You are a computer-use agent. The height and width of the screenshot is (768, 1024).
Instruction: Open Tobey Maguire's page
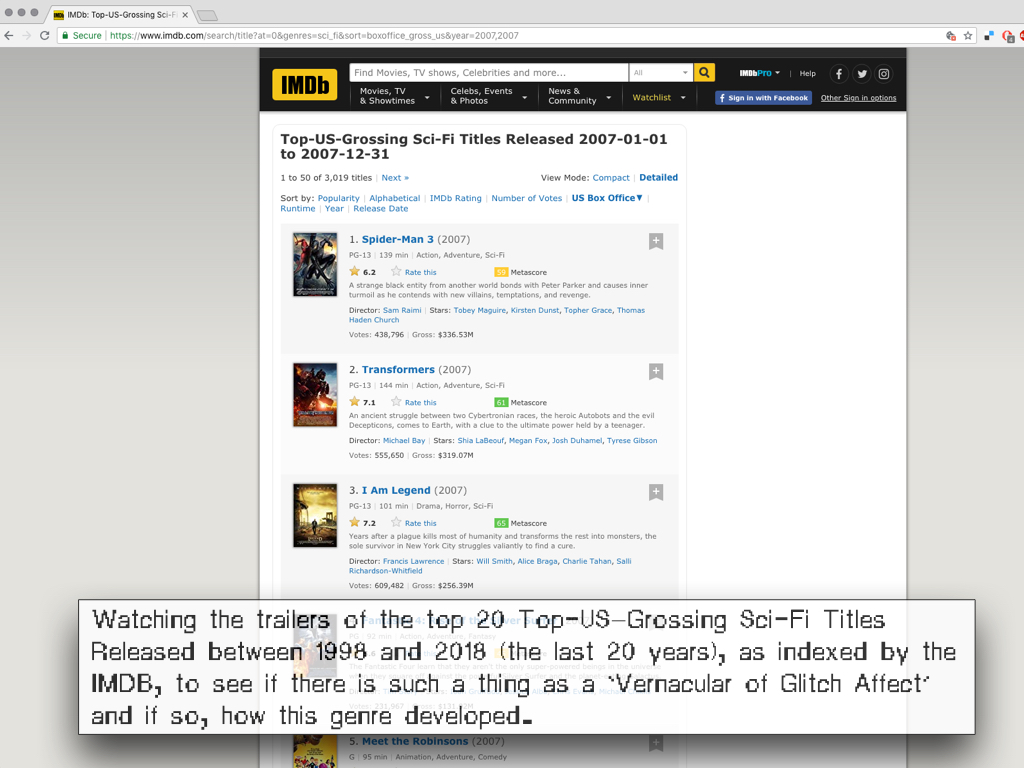coord(479,310)
